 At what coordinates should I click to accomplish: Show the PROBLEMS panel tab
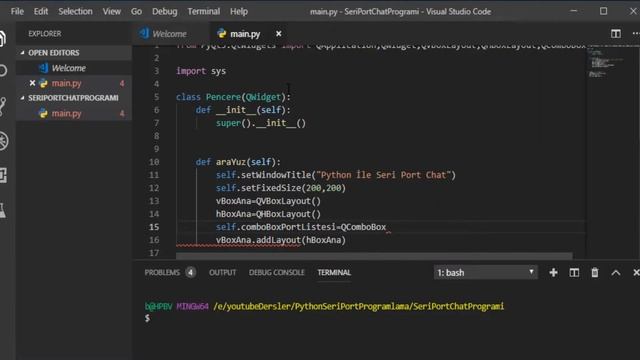pyautogui.click(x=162, y=272)
